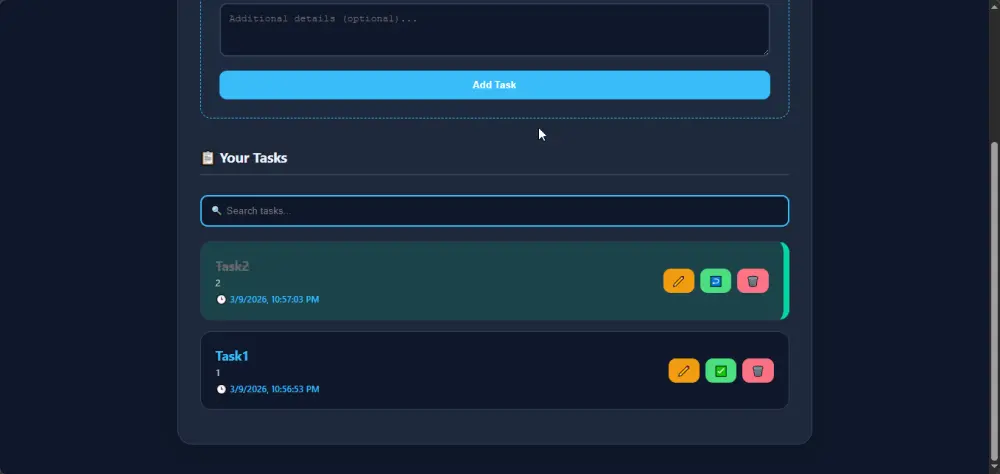Click the scrollbar down arrow
The width and height of the screenshot is (1000, 474).
(x=994, y=468)
